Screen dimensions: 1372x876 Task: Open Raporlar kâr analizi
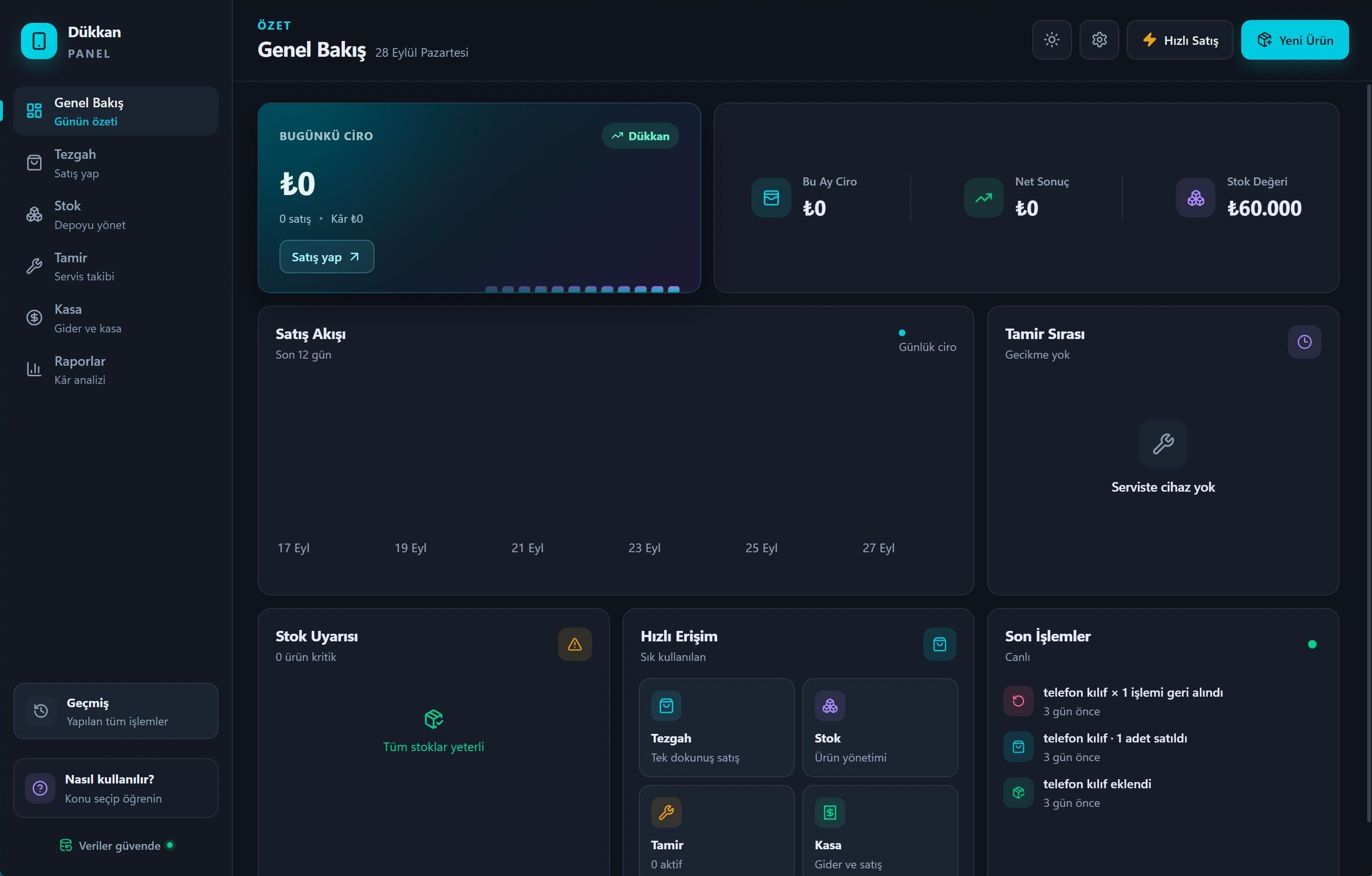pos(115,370)
